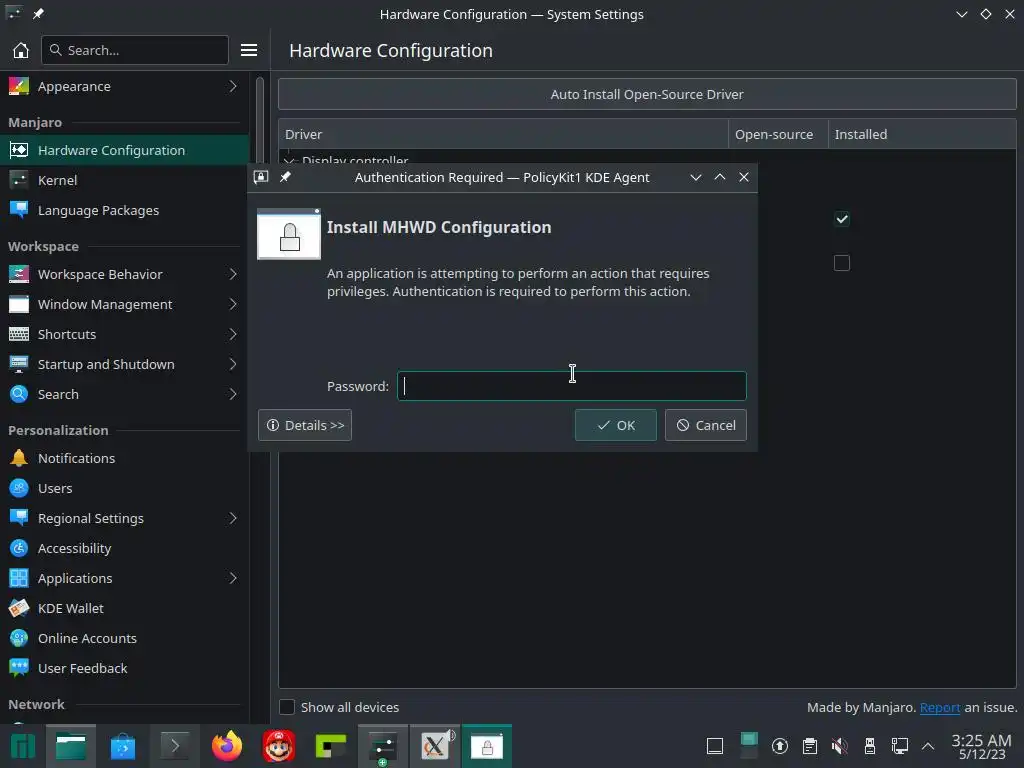
Task: Click the Language Packages icon
Action: tap(19, 210)
